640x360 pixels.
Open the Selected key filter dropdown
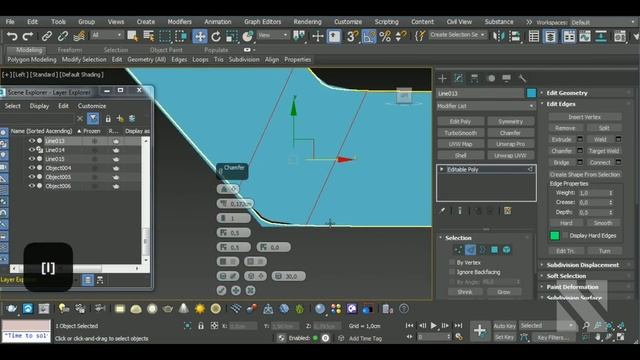click(x=546, y=326)
